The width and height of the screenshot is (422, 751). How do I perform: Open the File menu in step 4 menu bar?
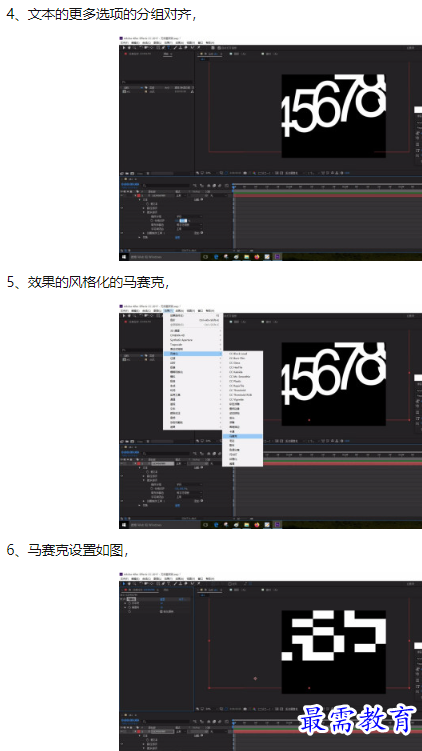[x=124, y=43]
